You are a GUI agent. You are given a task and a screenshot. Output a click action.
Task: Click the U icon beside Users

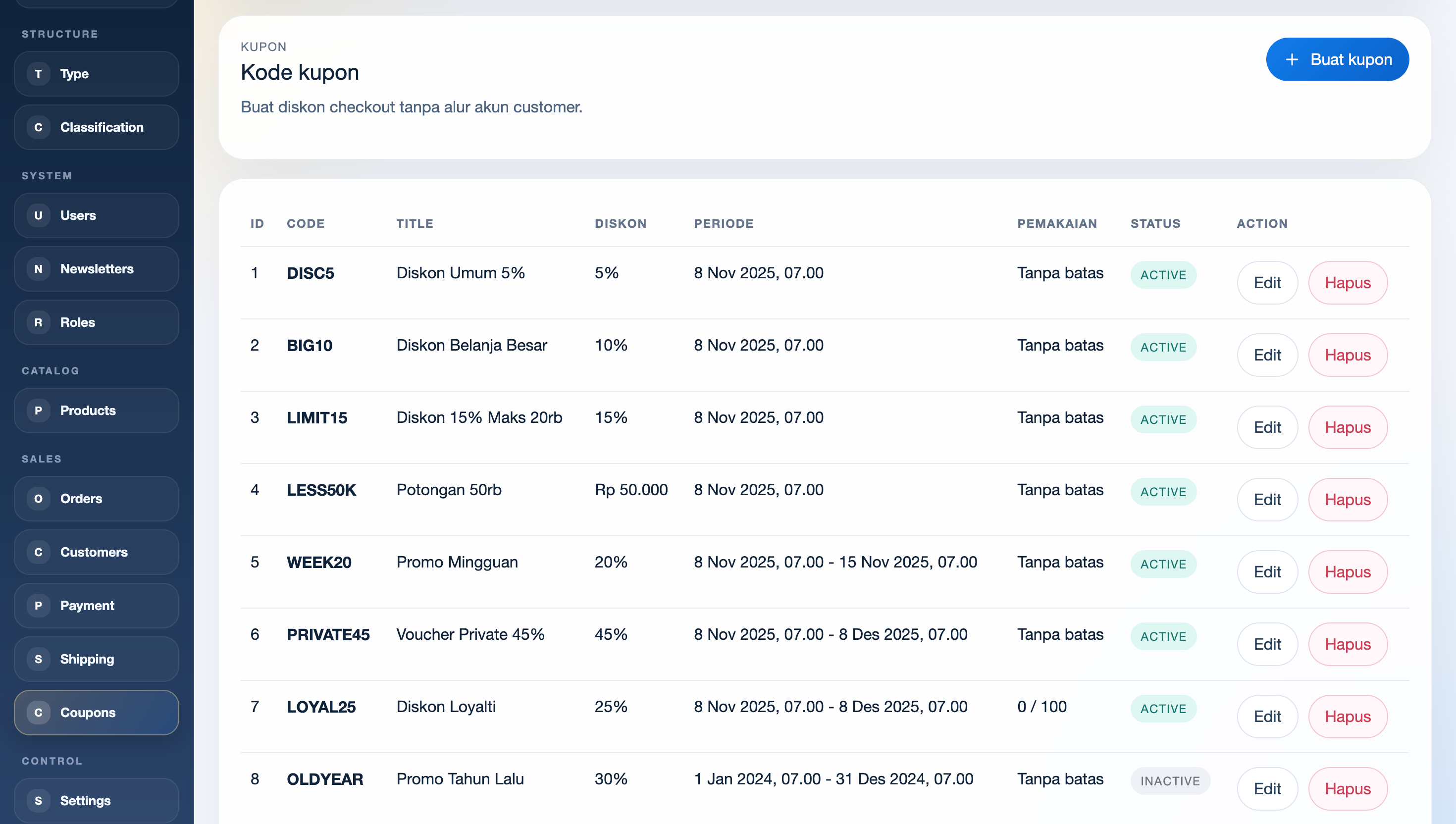(x=39, y=215)
